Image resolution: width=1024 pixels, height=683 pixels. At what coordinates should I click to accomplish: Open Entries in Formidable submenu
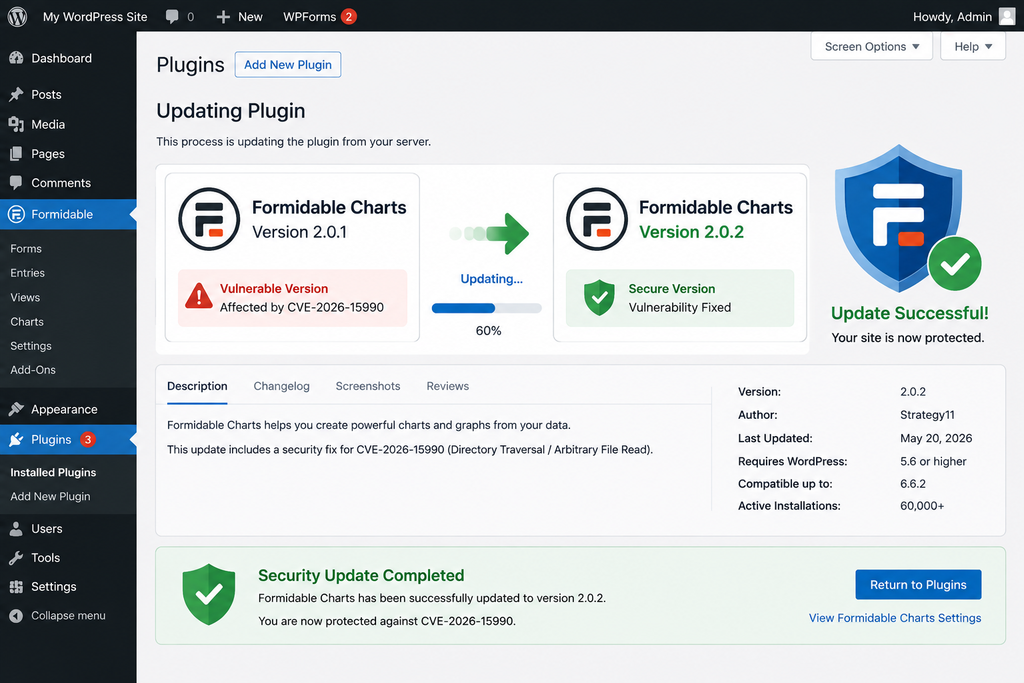coord(27,273)
